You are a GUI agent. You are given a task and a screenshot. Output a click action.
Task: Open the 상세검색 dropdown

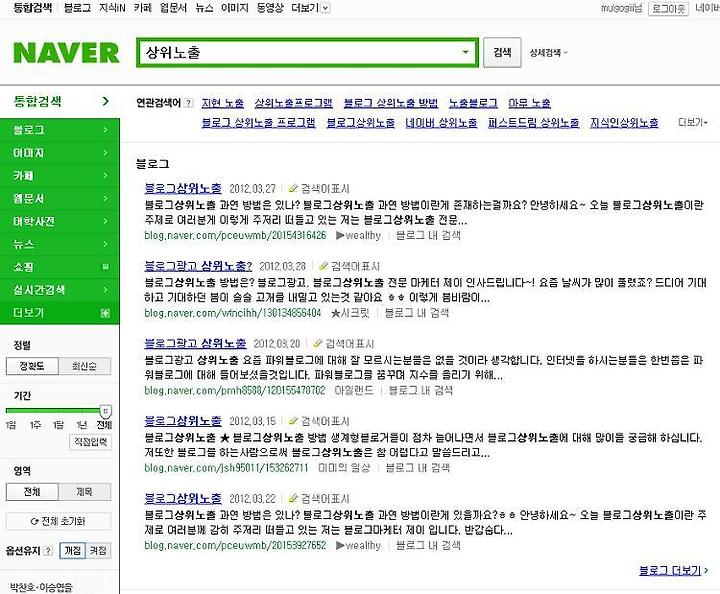[x=548, y=53]
